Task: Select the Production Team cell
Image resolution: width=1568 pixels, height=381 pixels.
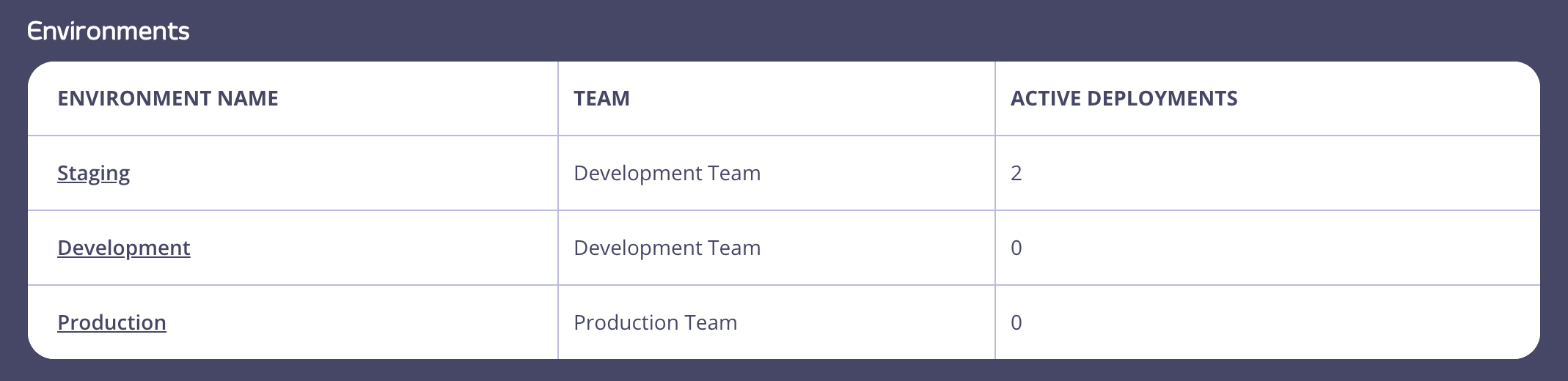Action: [x=656, y=322]
